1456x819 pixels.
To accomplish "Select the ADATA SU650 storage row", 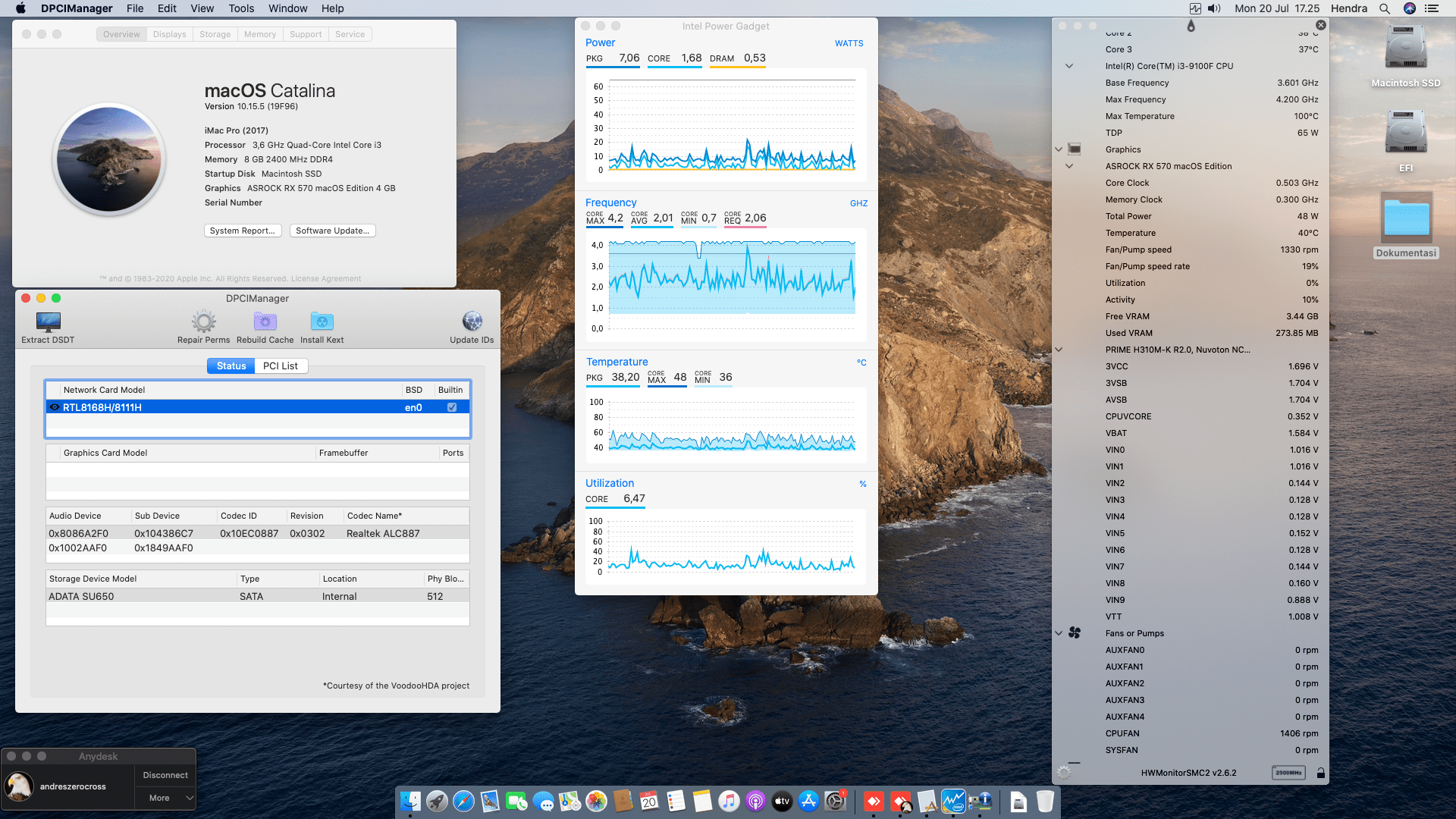I will point(258,596).
